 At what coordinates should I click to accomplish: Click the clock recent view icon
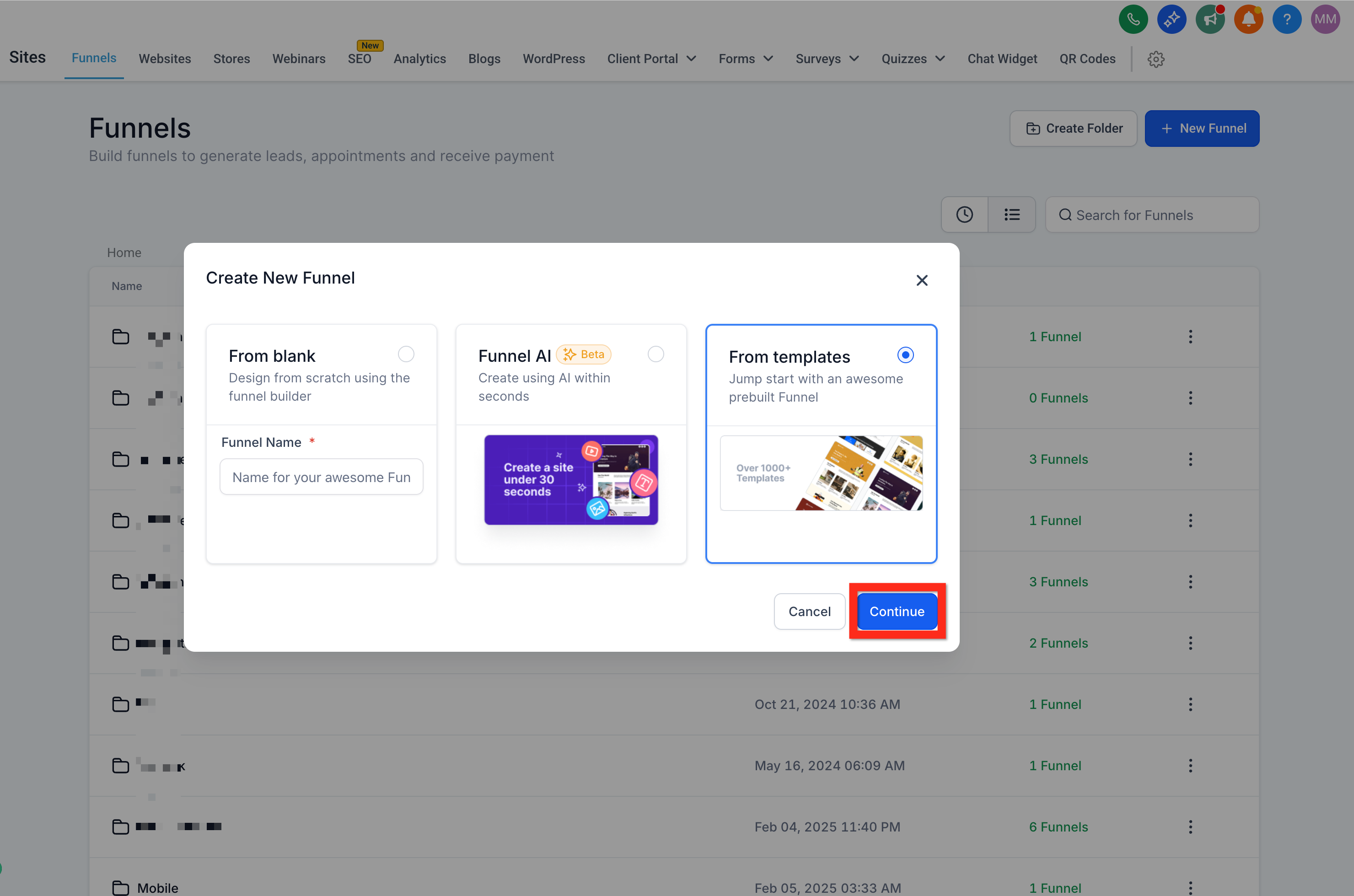965,215
